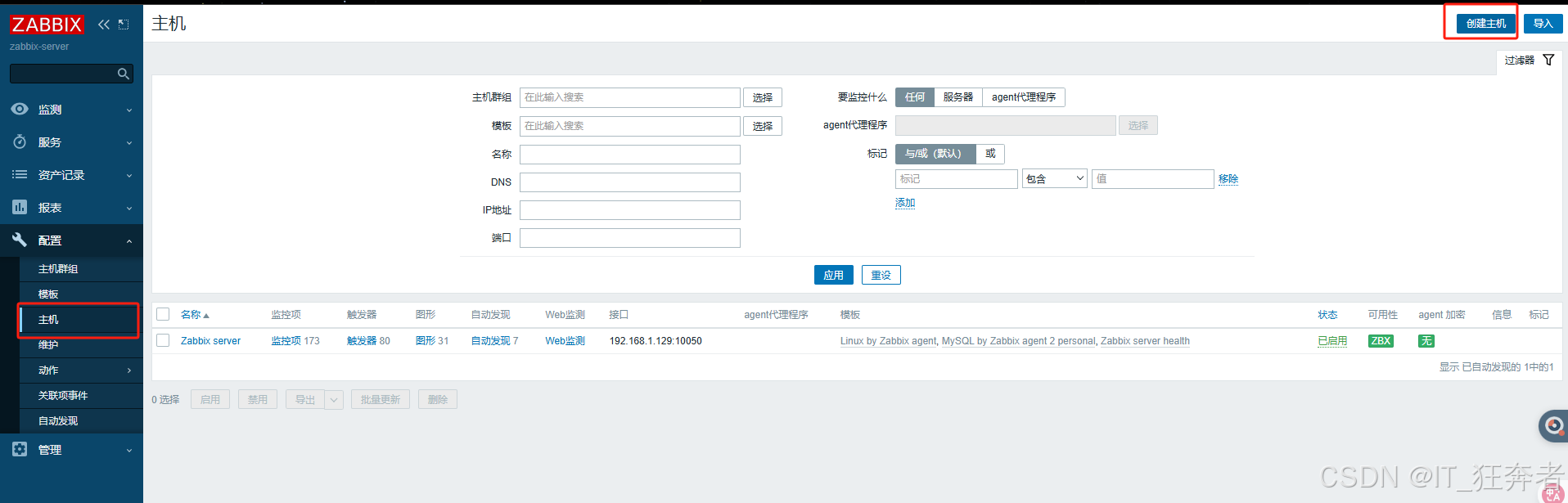The height and width of the screenshot is (503, 1568).
Task: Open Linux by Zabbix agent template link
Action: [888, 341]
